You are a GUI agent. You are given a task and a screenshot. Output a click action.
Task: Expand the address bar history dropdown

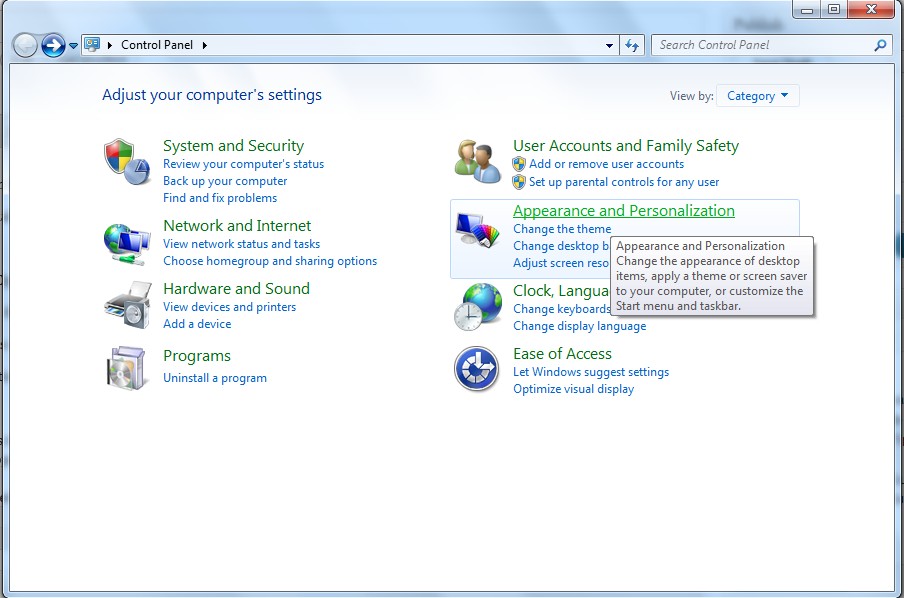(x=609, y=46)
